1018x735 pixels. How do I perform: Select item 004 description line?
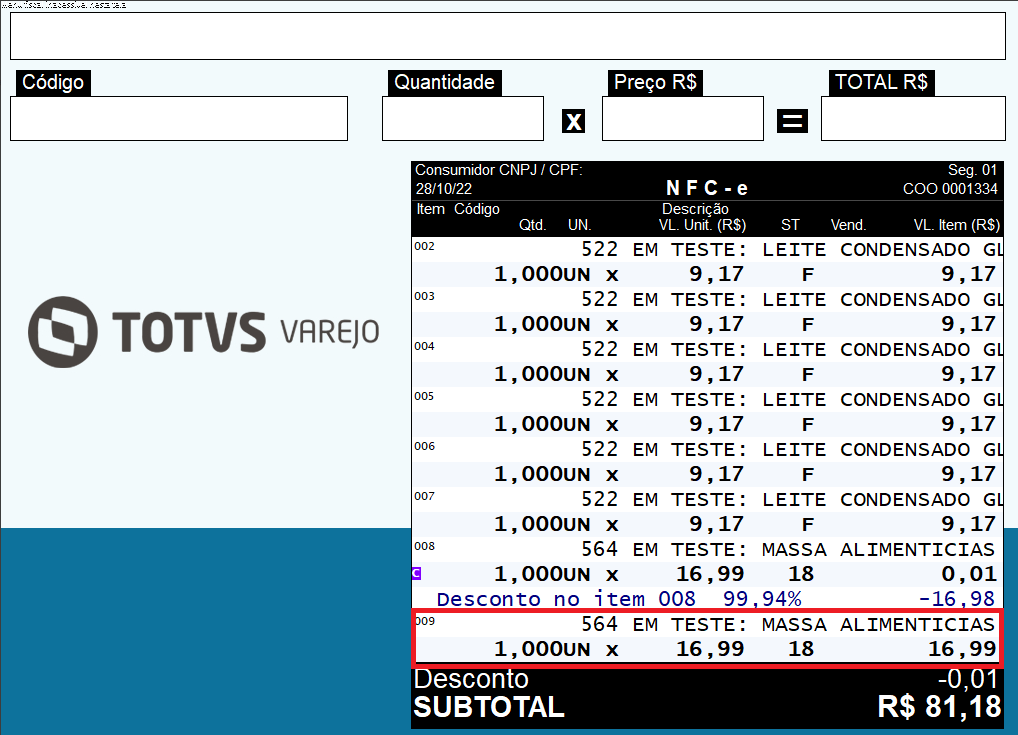(708, 349)
